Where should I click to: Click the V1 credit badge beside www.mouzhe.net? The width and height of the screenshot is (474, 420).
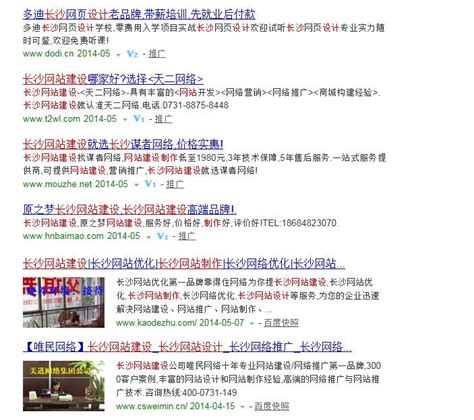pos(150,184)
